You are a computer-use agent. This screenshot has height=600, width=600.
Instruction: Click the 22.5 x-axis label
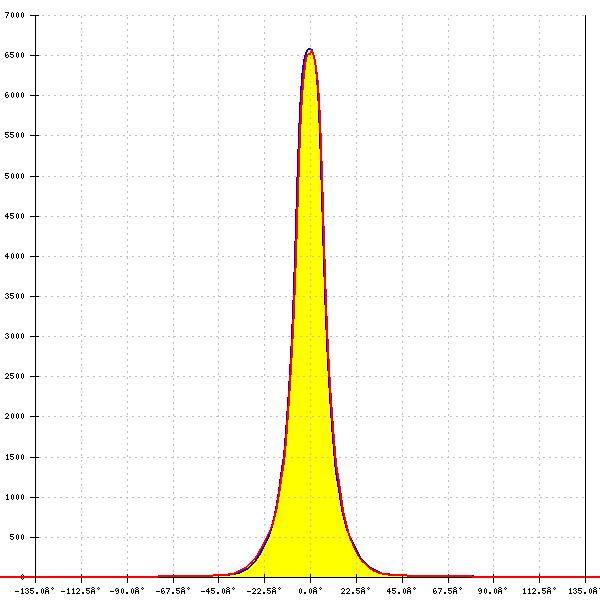[355, 591]
